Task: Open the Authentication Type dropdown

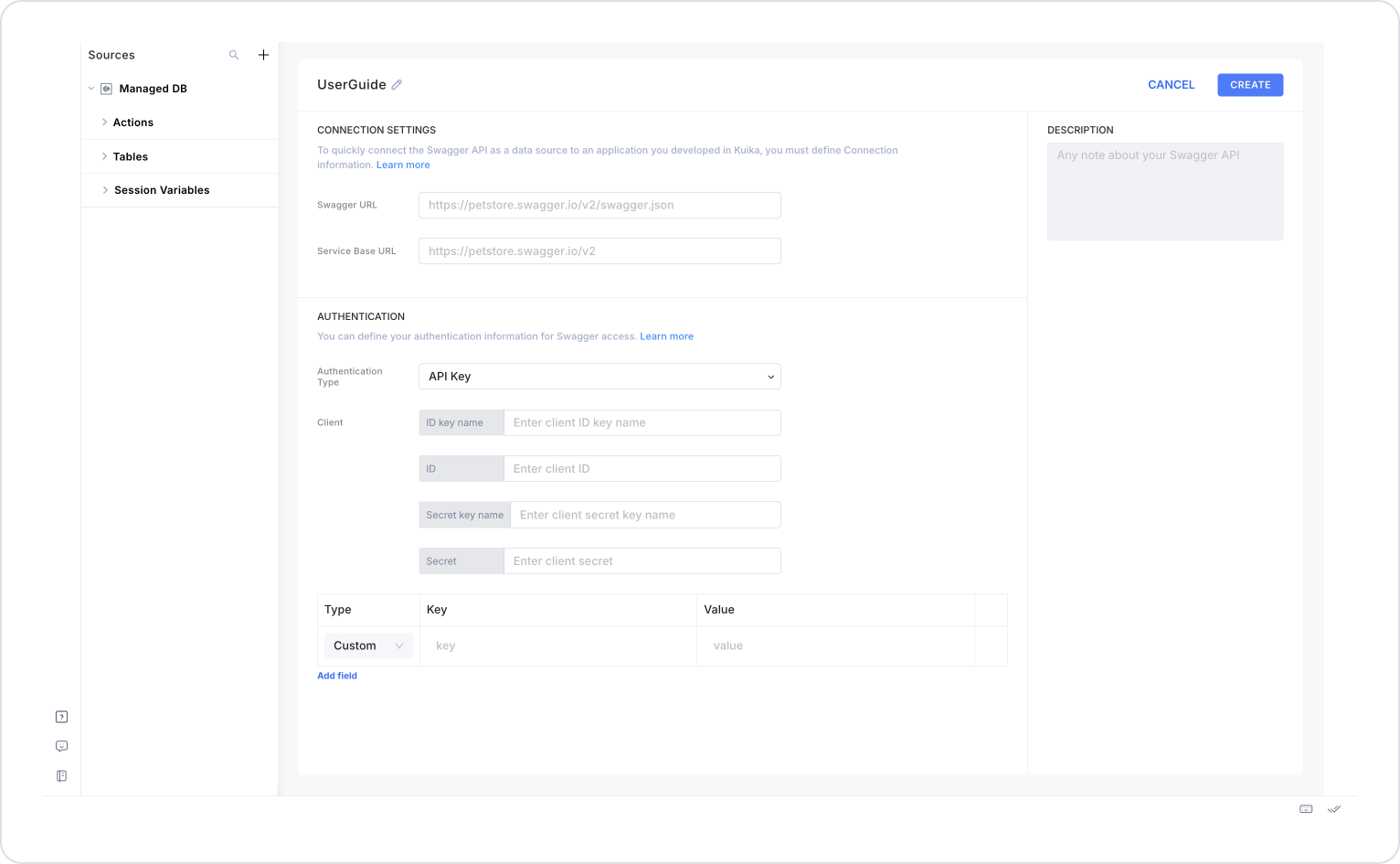Action: click(599, 377)
